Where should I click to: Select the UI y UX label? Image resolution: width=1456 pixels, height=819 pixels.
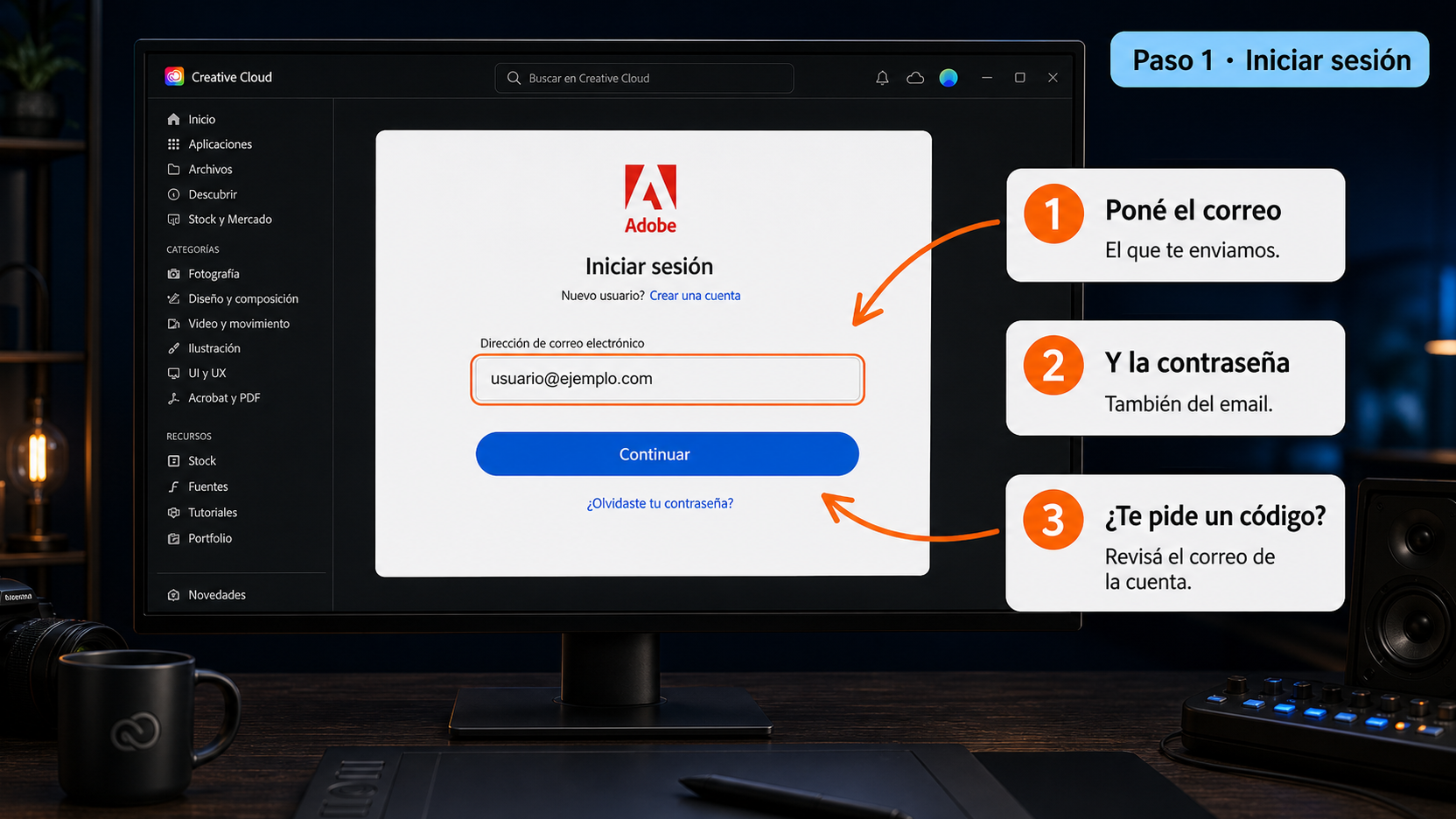pos(207,373)
